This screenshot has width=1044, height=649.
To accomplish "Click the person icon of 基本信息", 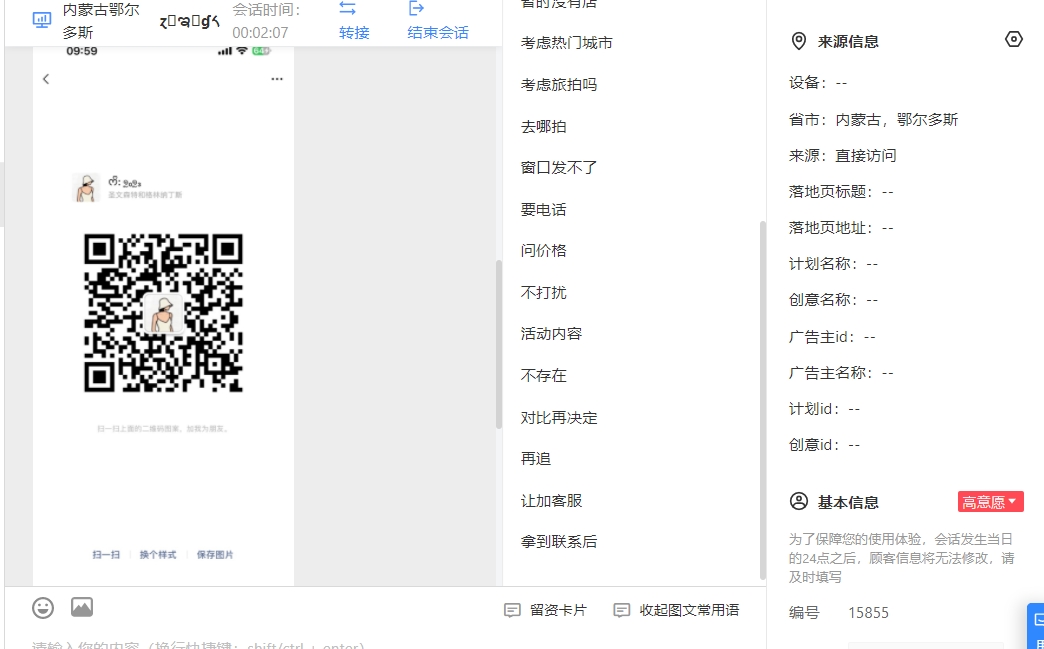I will pyautogui.click(x=798, y=501).
